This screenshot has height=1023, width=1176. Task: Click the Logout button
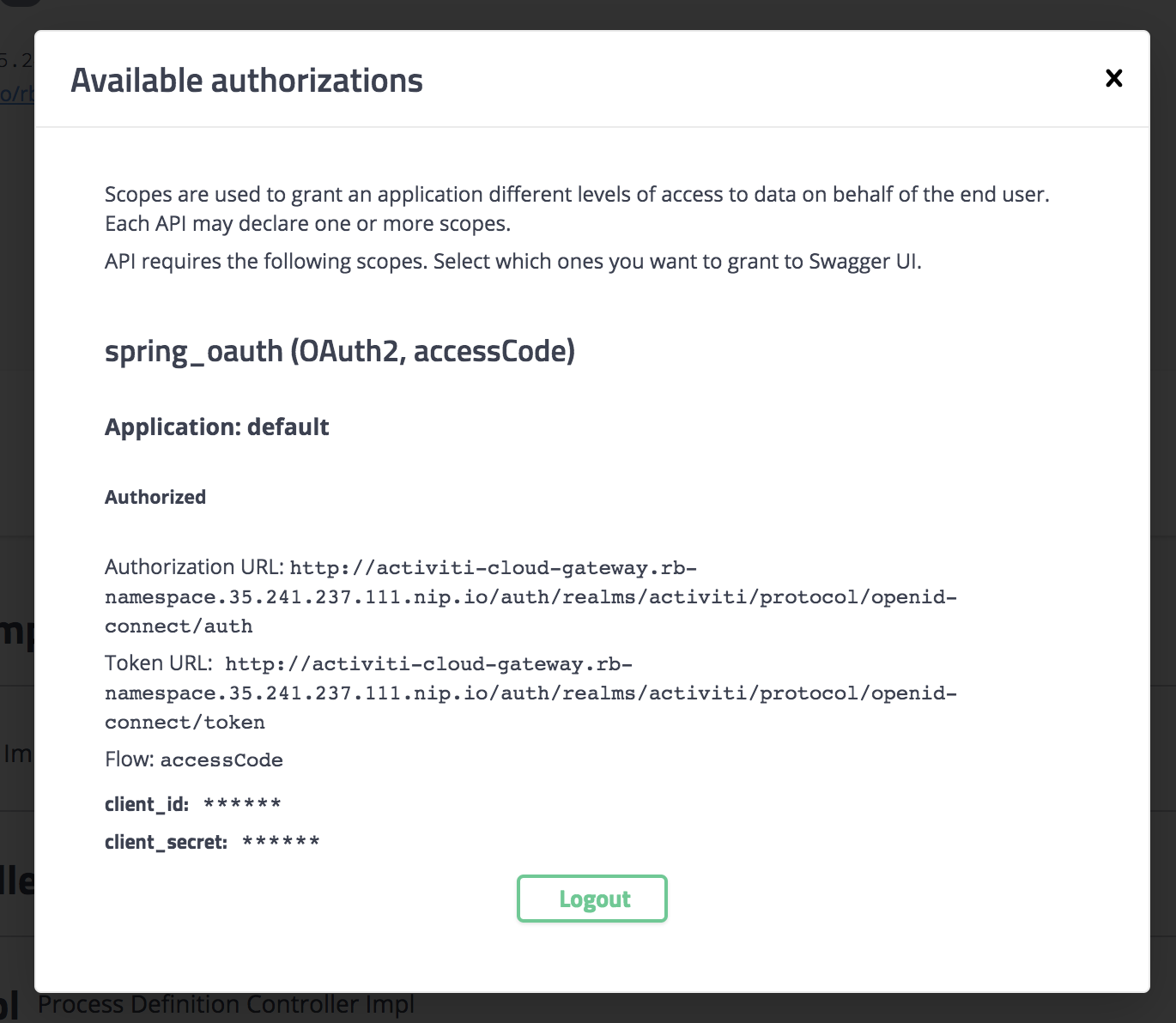[592, 899]
